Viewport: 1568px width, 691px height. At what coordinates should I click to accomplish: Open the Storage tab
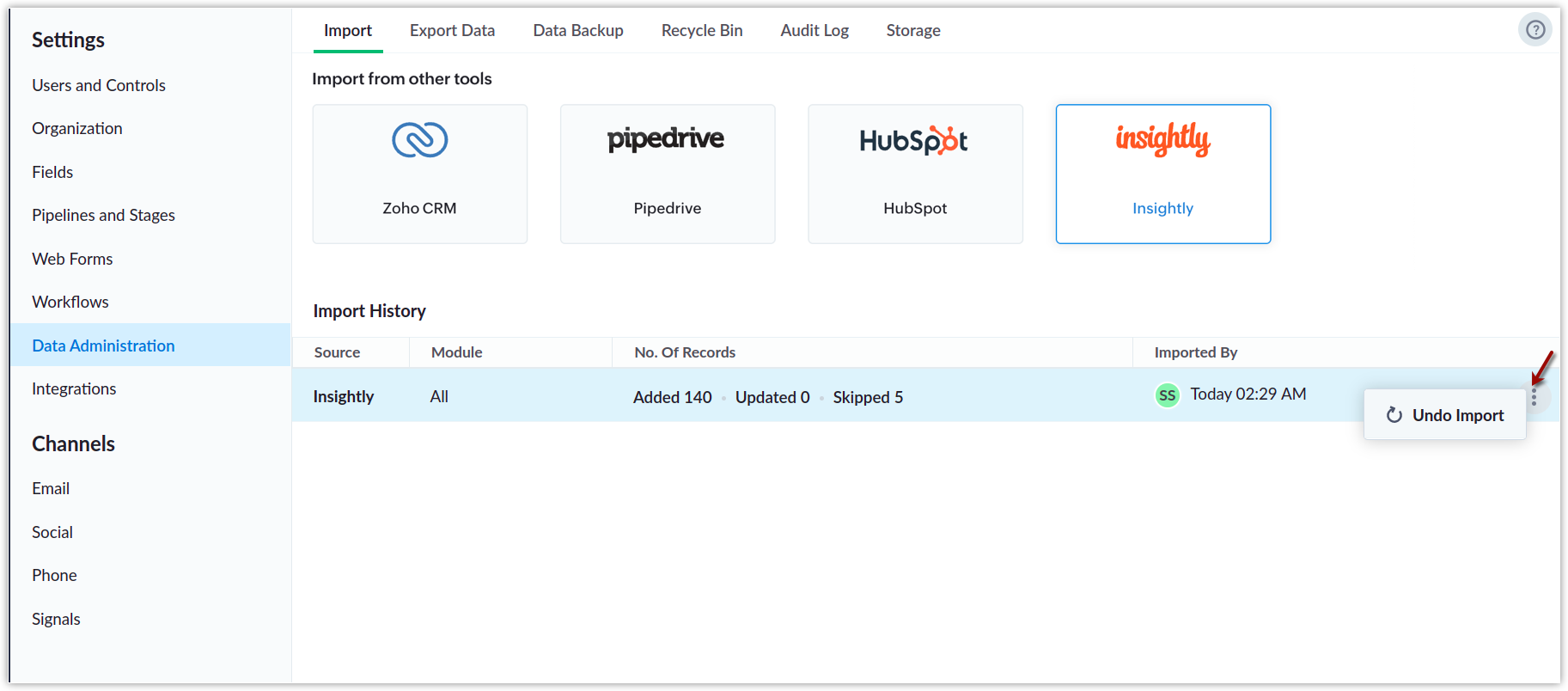tap(913, 30)
